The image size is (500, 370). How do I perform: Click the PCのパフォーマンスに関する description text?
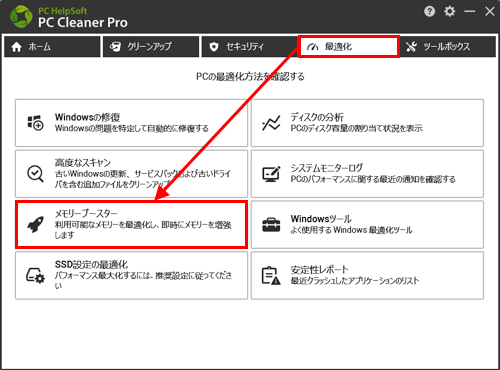(x=373, y=179)
